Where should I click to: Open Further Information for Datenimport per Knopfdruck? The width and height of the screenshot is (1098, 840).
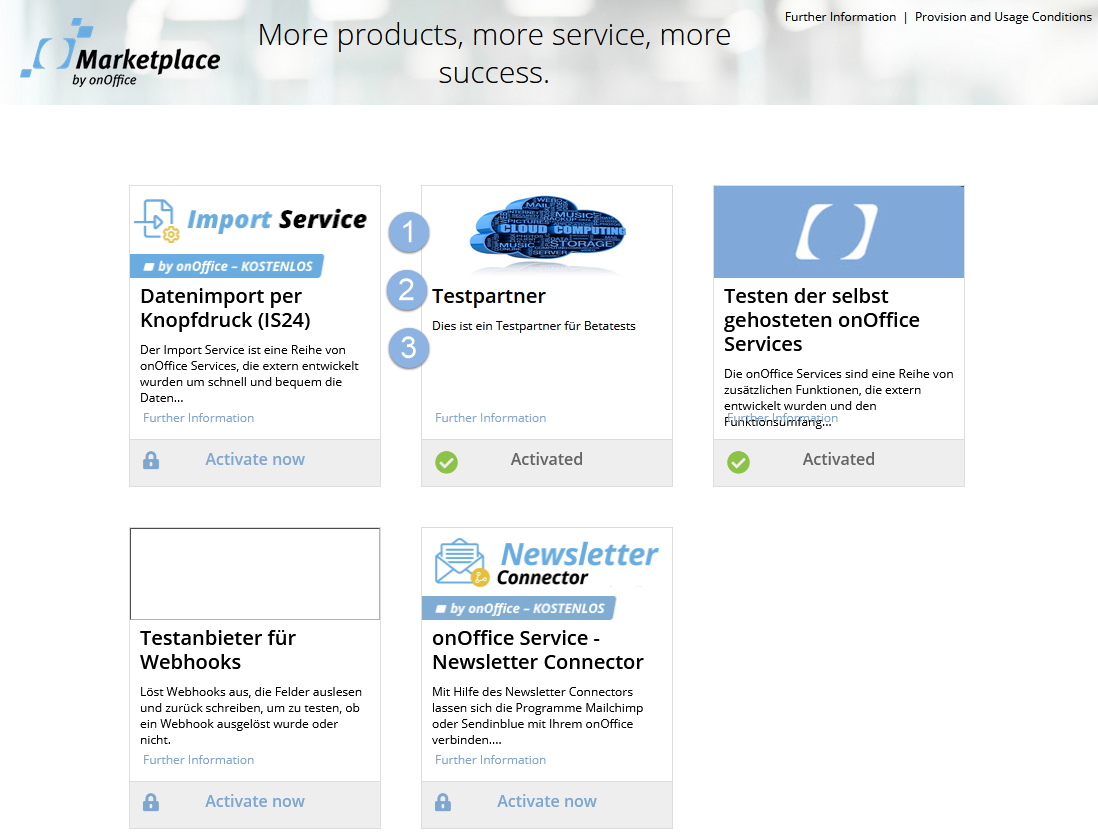tap(198, 418)
